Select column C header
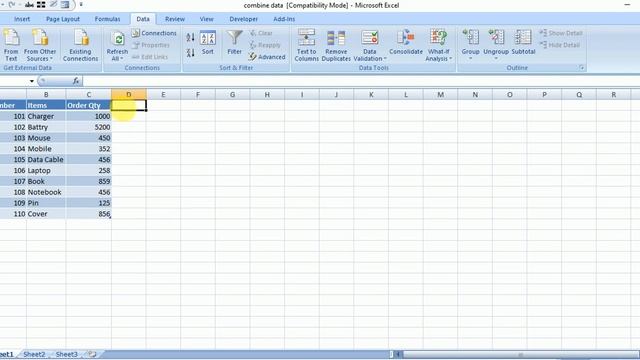The height and width of the screenshot is (360, 640). 89,95
